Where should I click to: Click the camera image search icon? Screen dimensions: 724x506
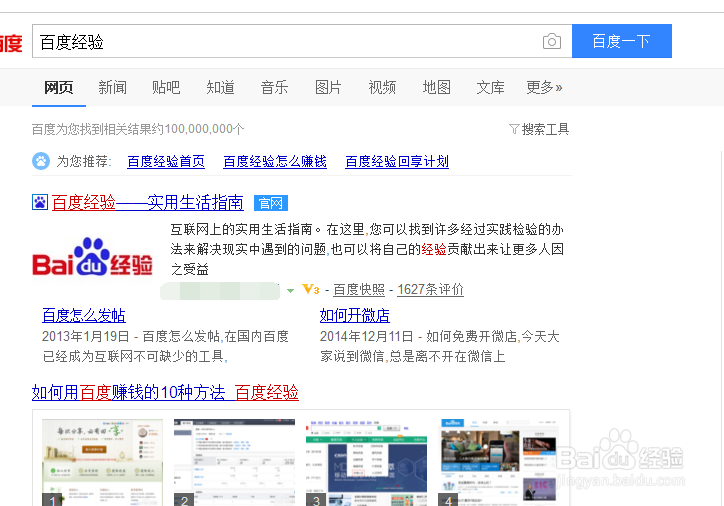point(552,42)
